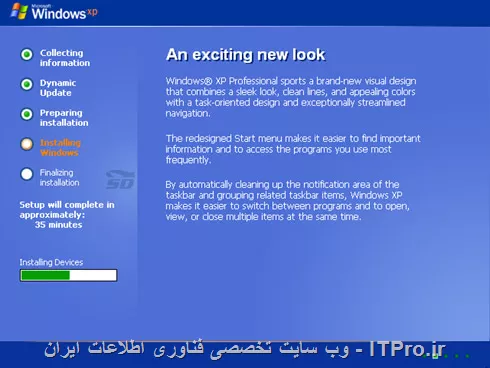Select the Collecting information step indicator
Viewport: 490px width, 368px height.
(x=27, y=54)
